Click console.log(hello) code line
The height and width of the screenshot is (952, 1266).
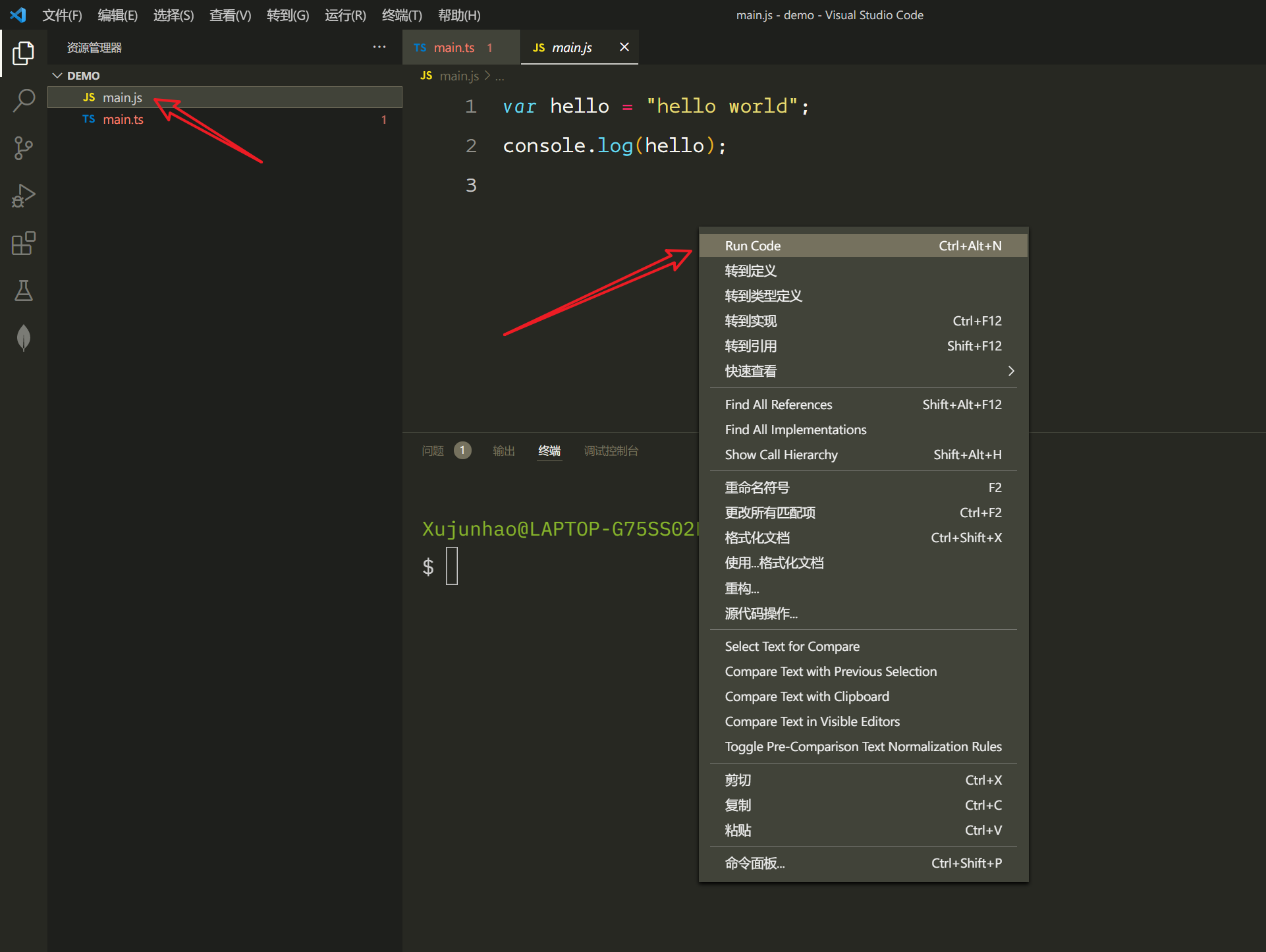[614, 146]
